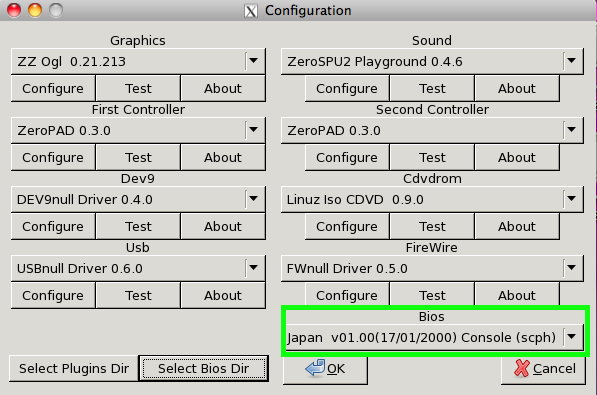This screenshot has height=395, width=597.
Task: Open About for First Controller
Action: [x=223, y=157]
